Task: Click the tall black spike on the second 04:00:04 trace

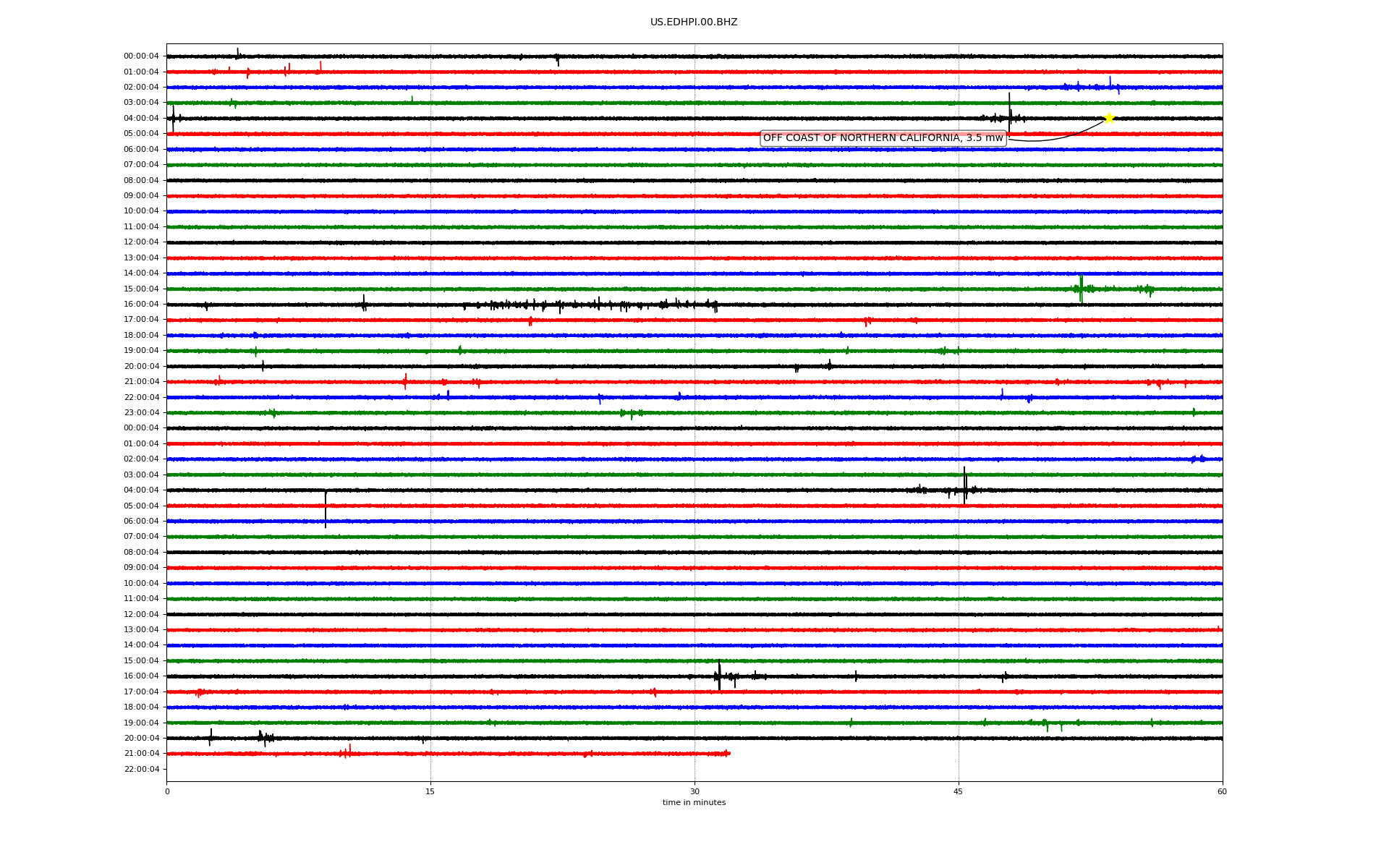Action: pos(964,485)
